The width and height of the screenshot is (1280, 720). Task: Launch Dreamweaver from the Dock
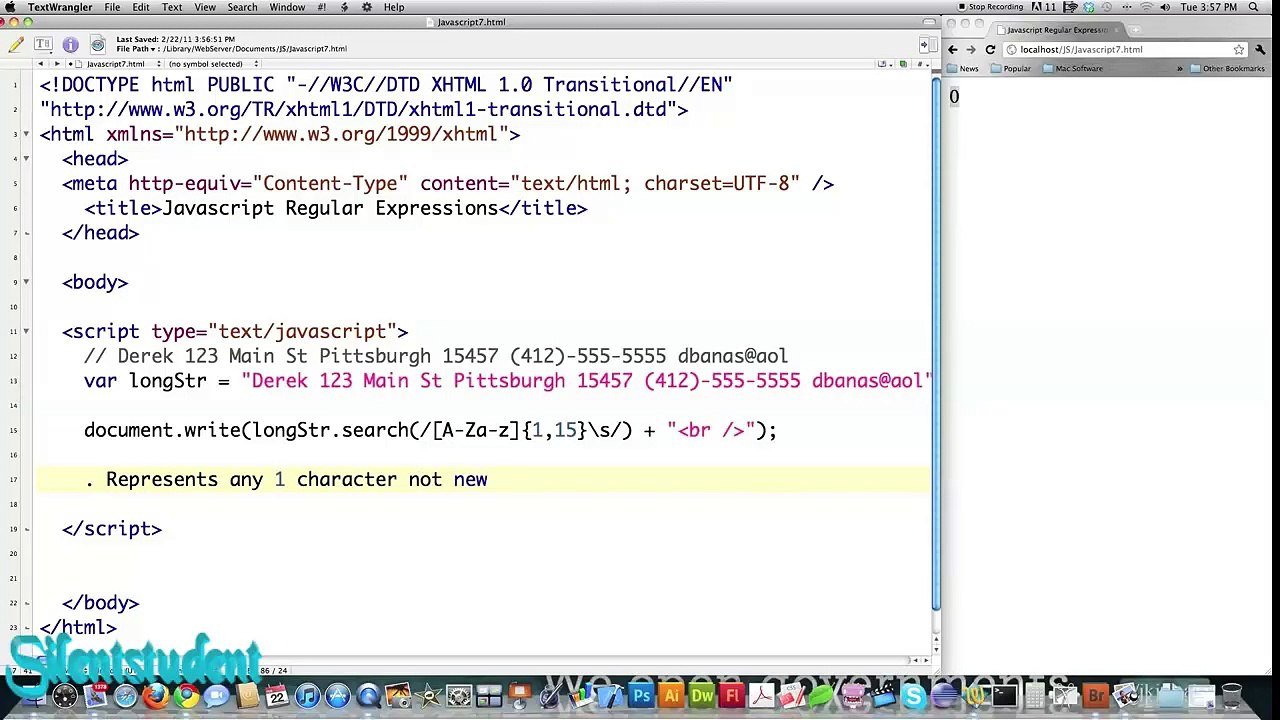coord(702,695)
